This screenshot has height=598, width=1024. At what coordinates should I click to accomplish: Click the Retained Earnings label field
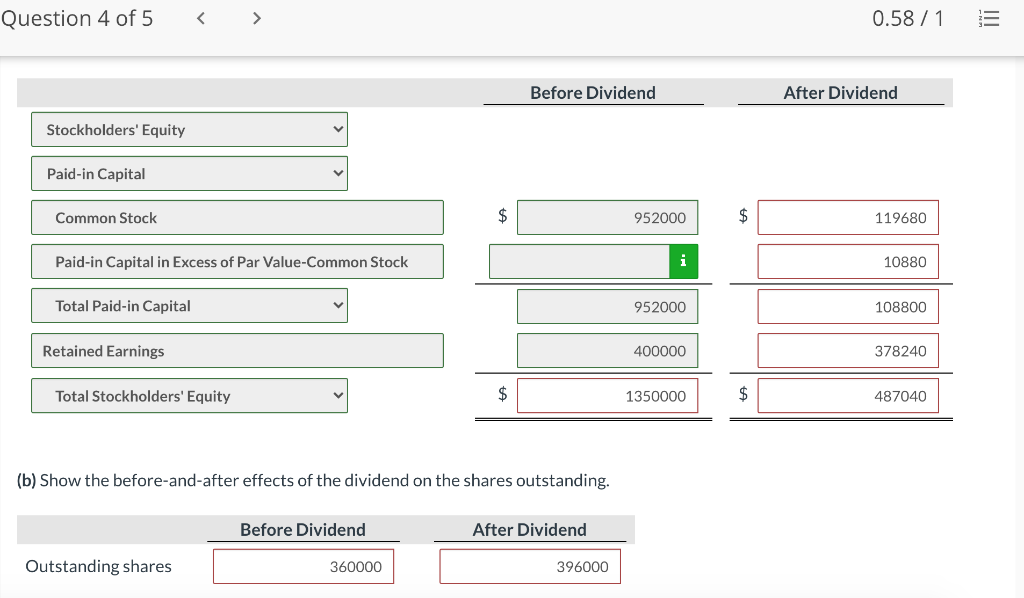coord(237,351)
